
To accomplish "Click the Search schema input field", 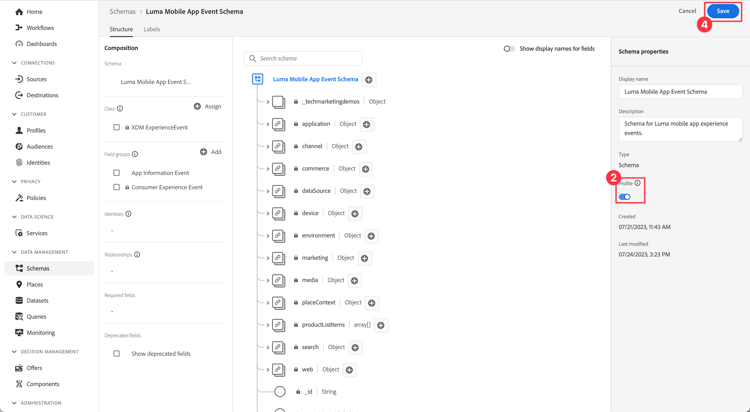I will click(x=308, y=58).
